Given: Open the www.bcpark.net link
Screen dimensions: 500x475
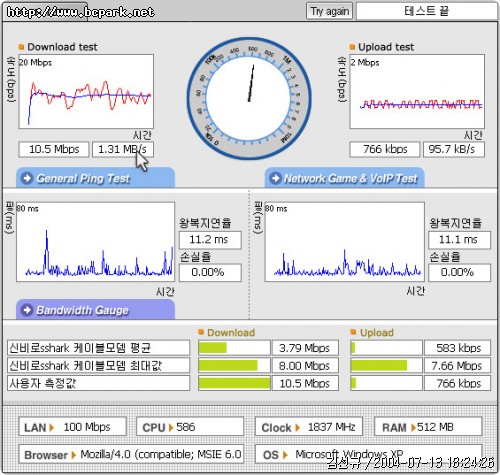Looking at the screenshot, I should (x=81, y=12).
